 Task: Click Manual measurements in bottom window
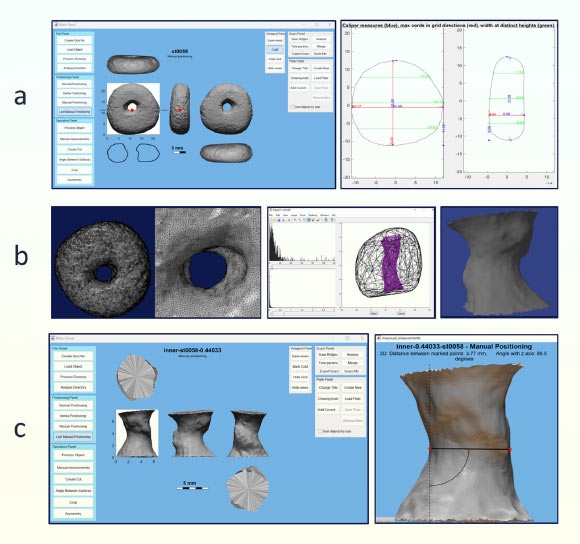[x=73, y=467]
